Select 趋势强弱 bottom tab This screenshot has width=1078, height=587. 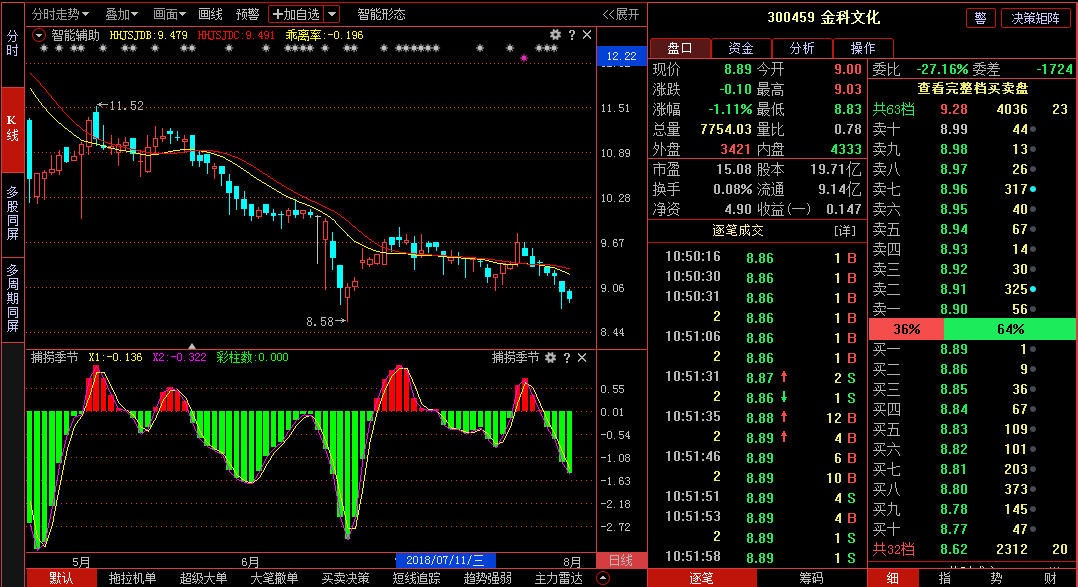click(x=487, y=578)
